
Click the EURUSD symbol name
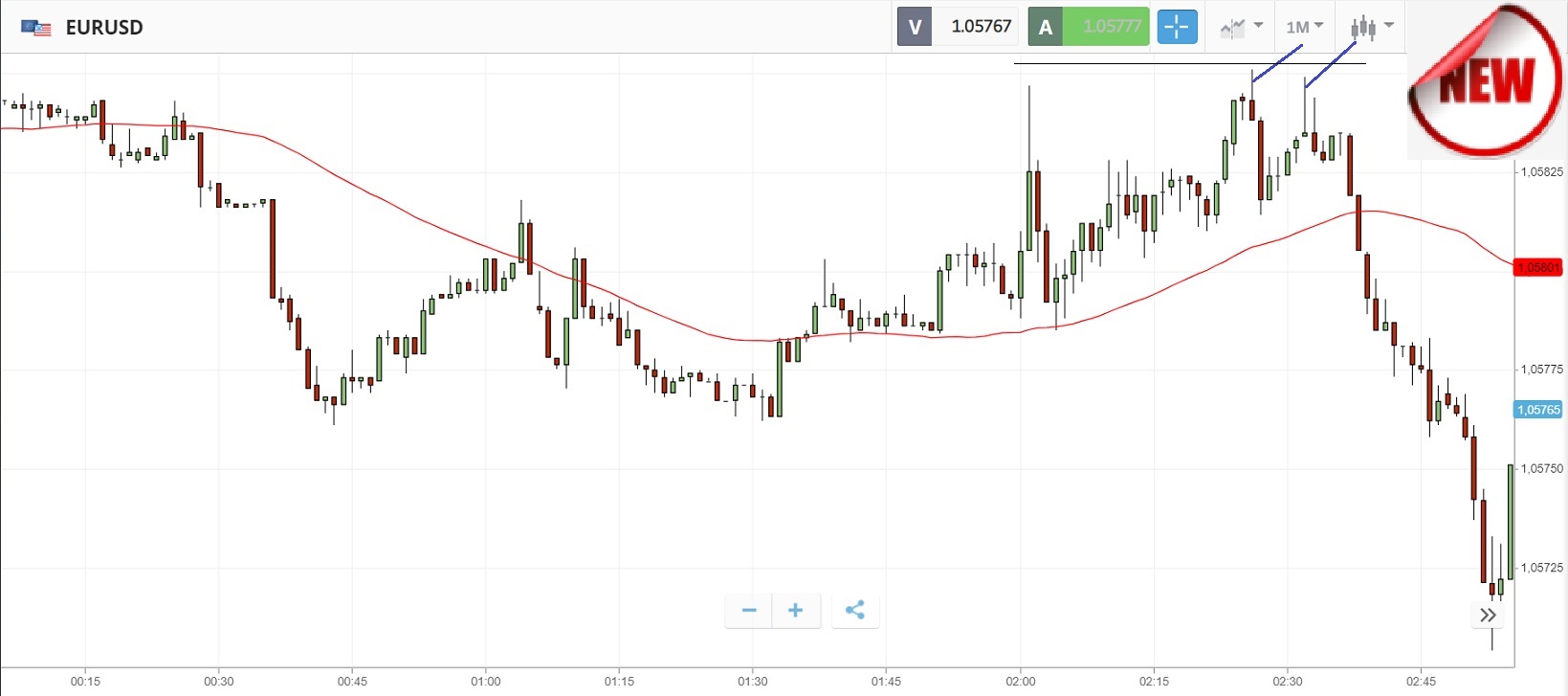click(x=104, y=28)
